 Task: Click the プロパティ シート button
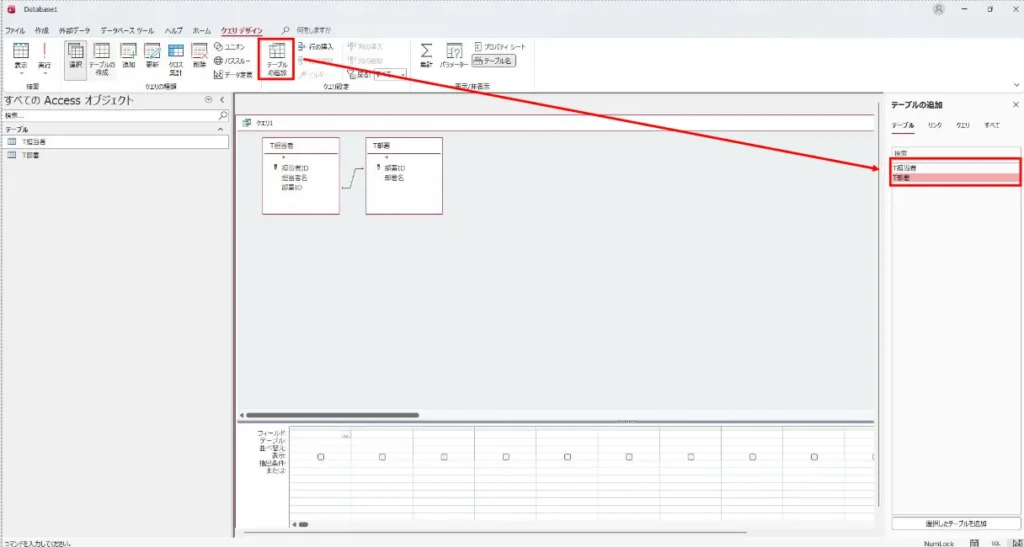(500, 47)
